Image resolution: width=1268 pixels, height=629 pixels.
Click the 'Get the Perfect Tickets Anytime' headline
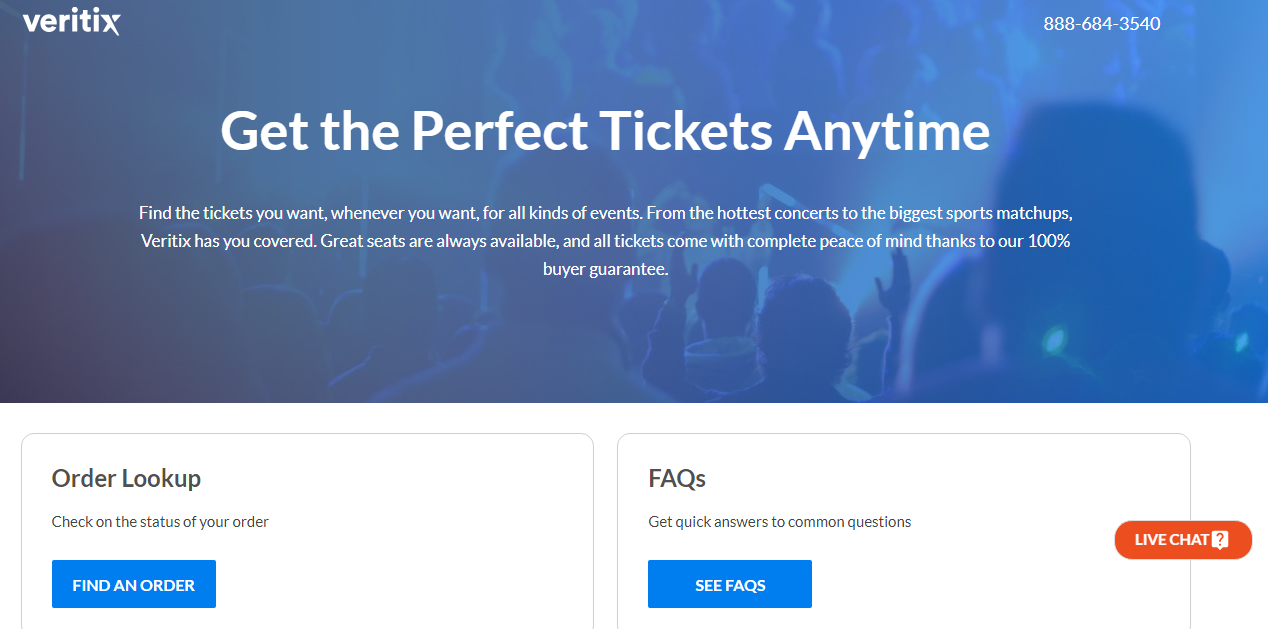click(x=605, y=130)
